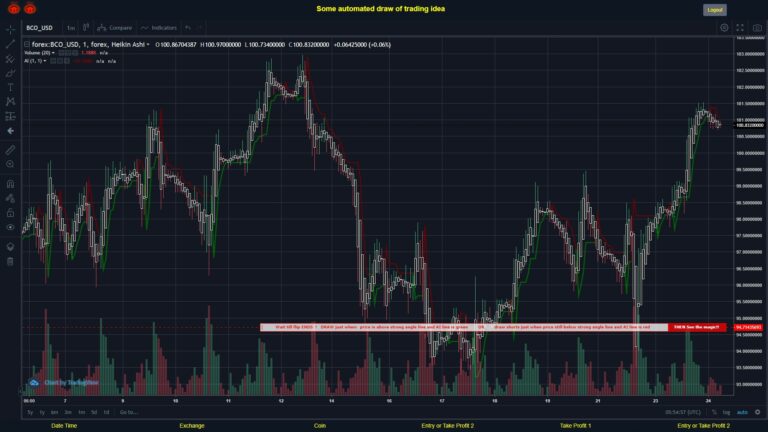Toggle magnet mode in left toolbar
Viewport: 768px width, 432px height.
pos(10,184)
